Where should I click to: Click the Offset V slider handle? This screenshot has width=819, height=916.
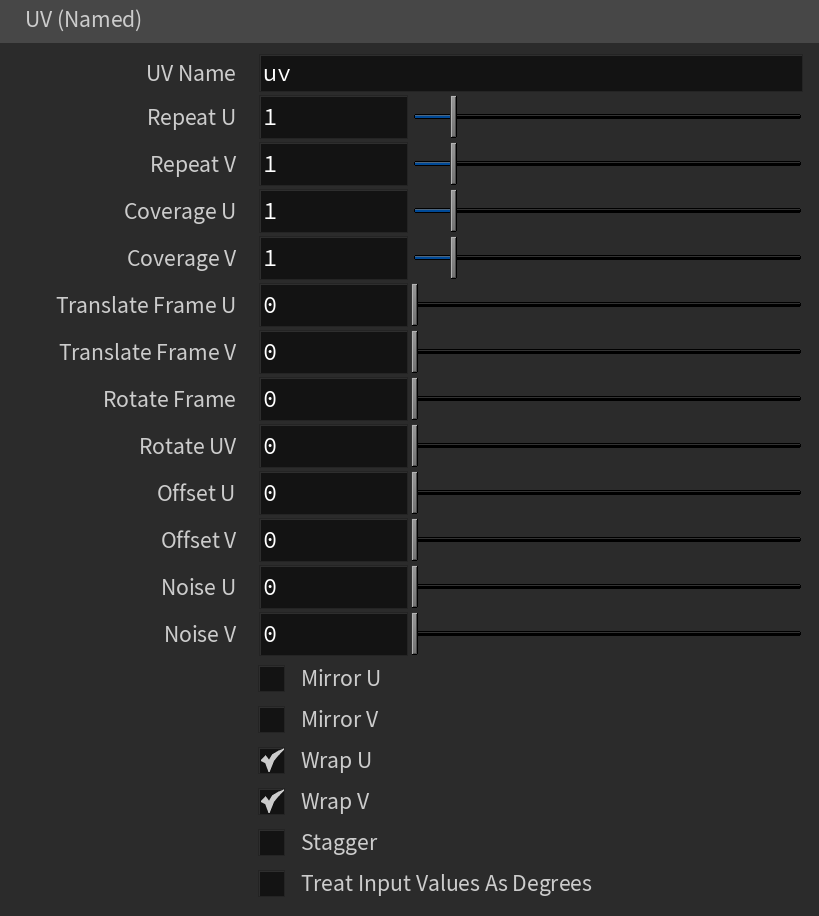coord(415,540)
